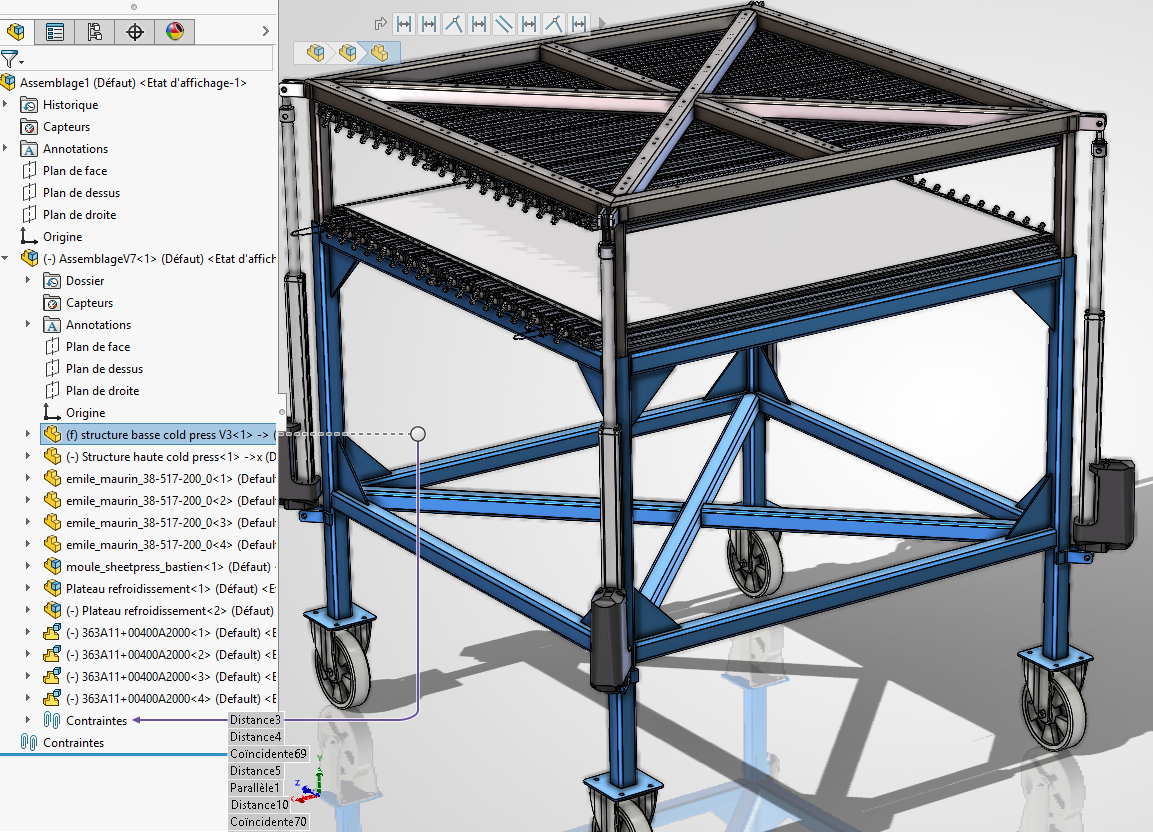Expand the Historique tree node

[6, 105]
